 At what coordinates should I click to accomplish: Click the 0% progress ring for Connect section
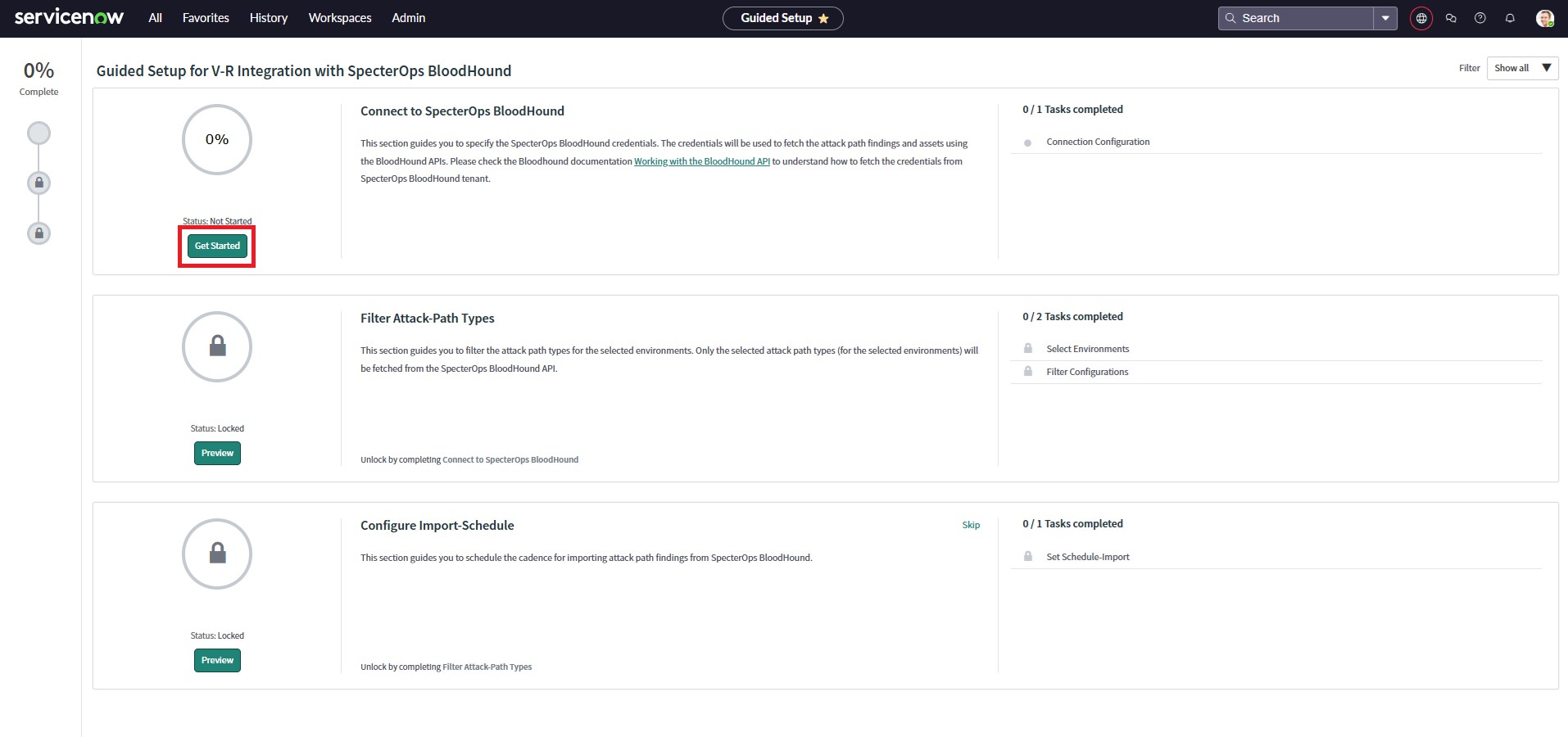pos(217,139)
